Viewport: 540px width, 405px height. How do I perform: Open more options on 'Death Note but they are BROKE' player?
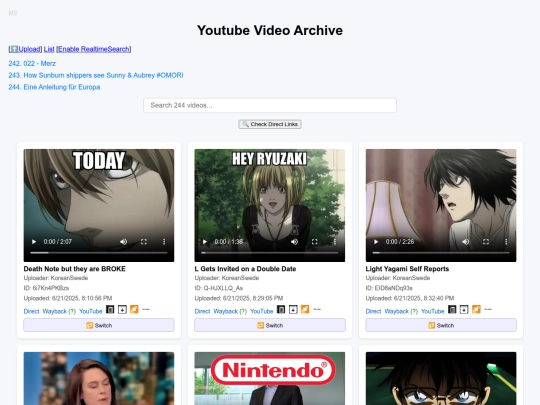164,242
